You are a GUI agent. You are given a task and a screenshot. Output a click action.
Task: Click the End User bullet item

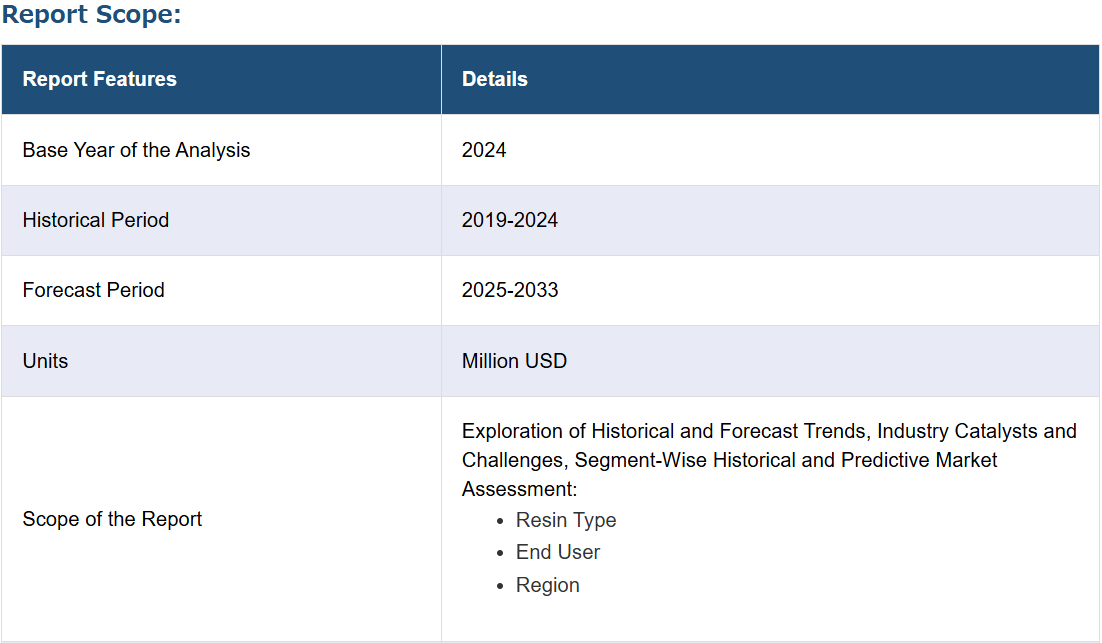pos(558,552)
